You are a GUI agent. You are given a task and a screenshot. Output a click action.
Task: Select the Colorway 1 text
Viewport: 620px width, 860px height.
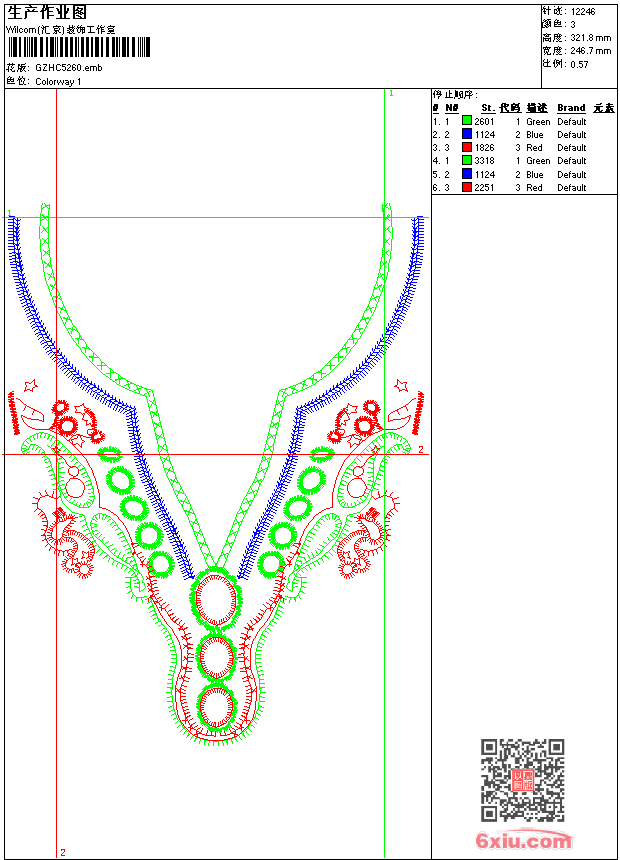(58, 82)
